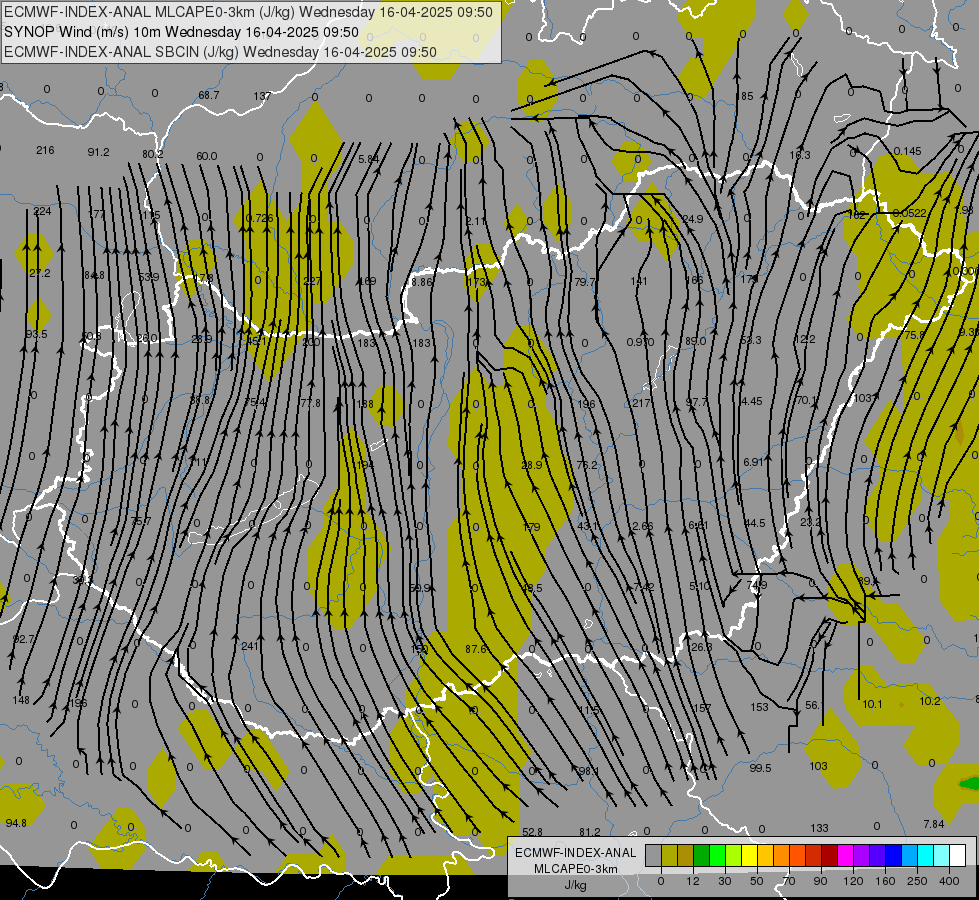Select the map value 24.9
Screen dimensions: 979x900
(693, 219)
